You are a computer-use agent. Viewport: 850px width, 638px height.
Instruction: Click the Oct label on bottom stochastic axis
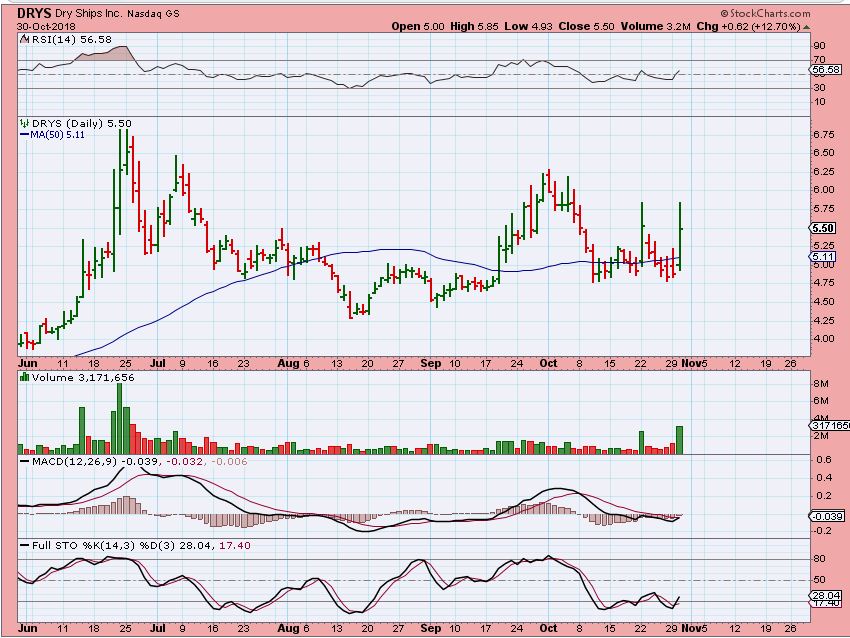coord(548,628)
